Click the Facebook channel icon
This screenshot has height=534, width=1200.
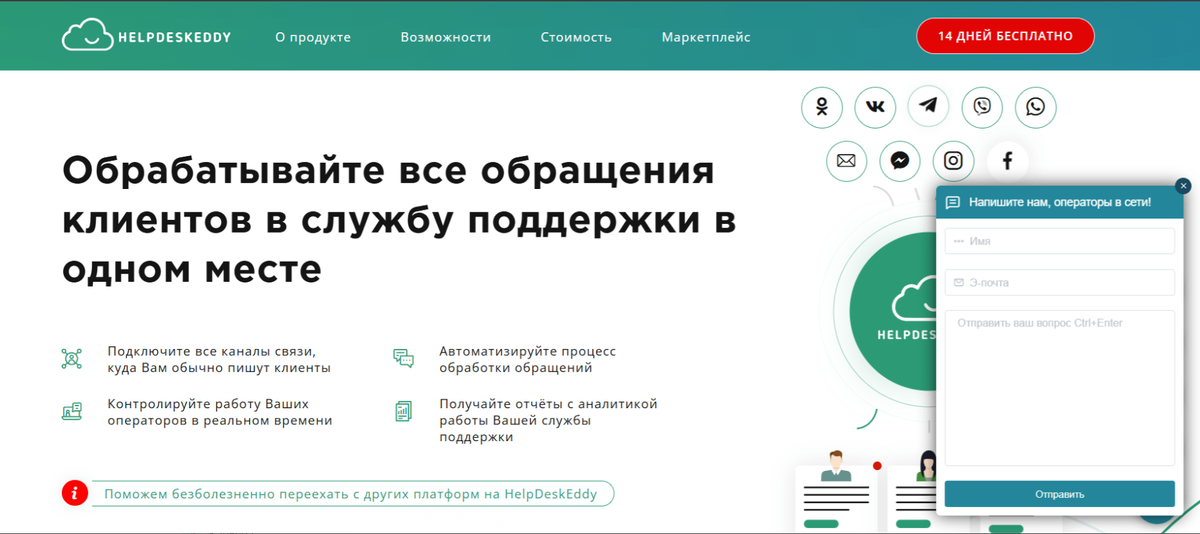(1007, 161)
